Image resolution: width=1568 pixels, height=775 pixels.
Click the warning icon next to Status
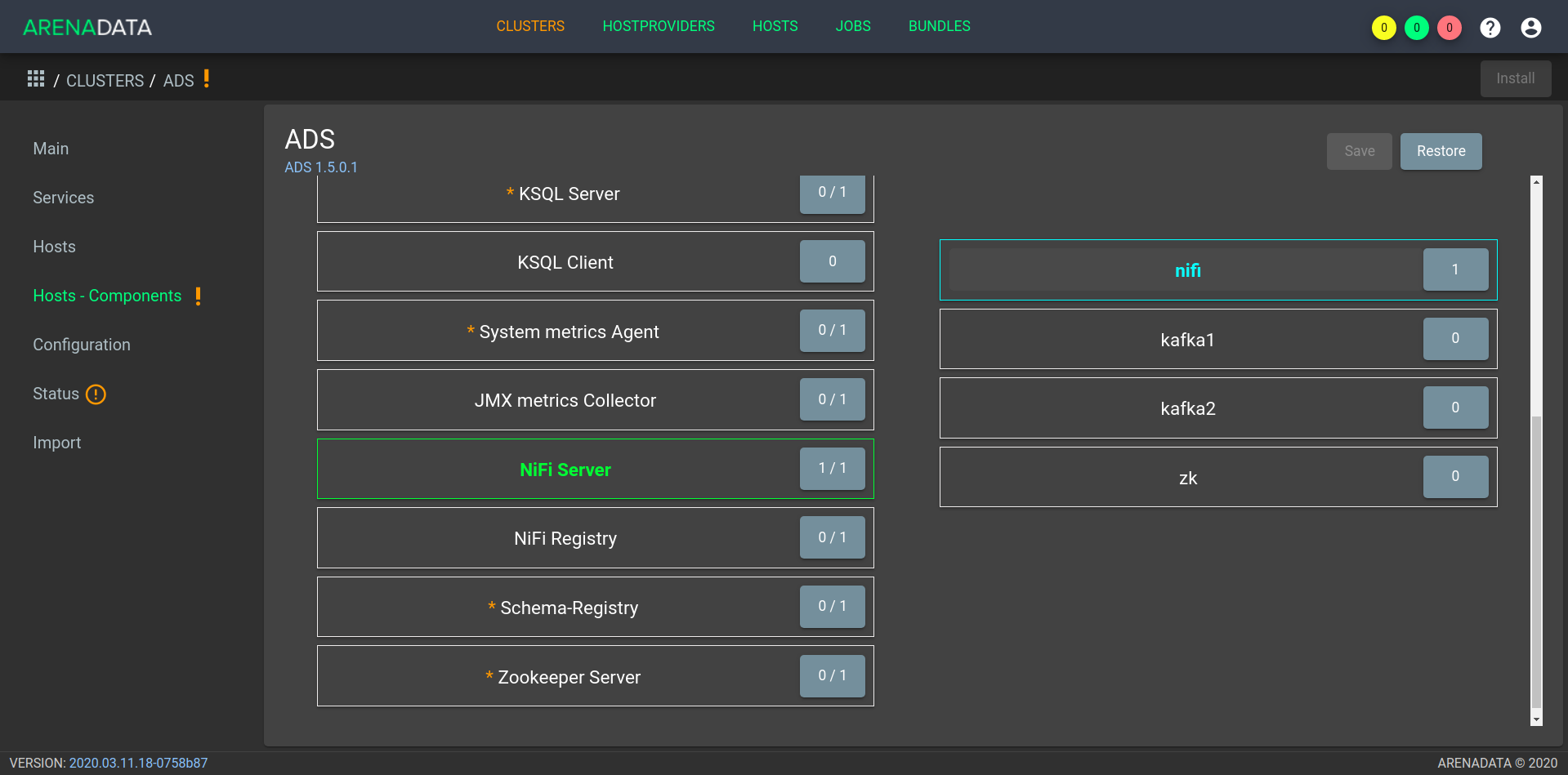coord(96,394)
